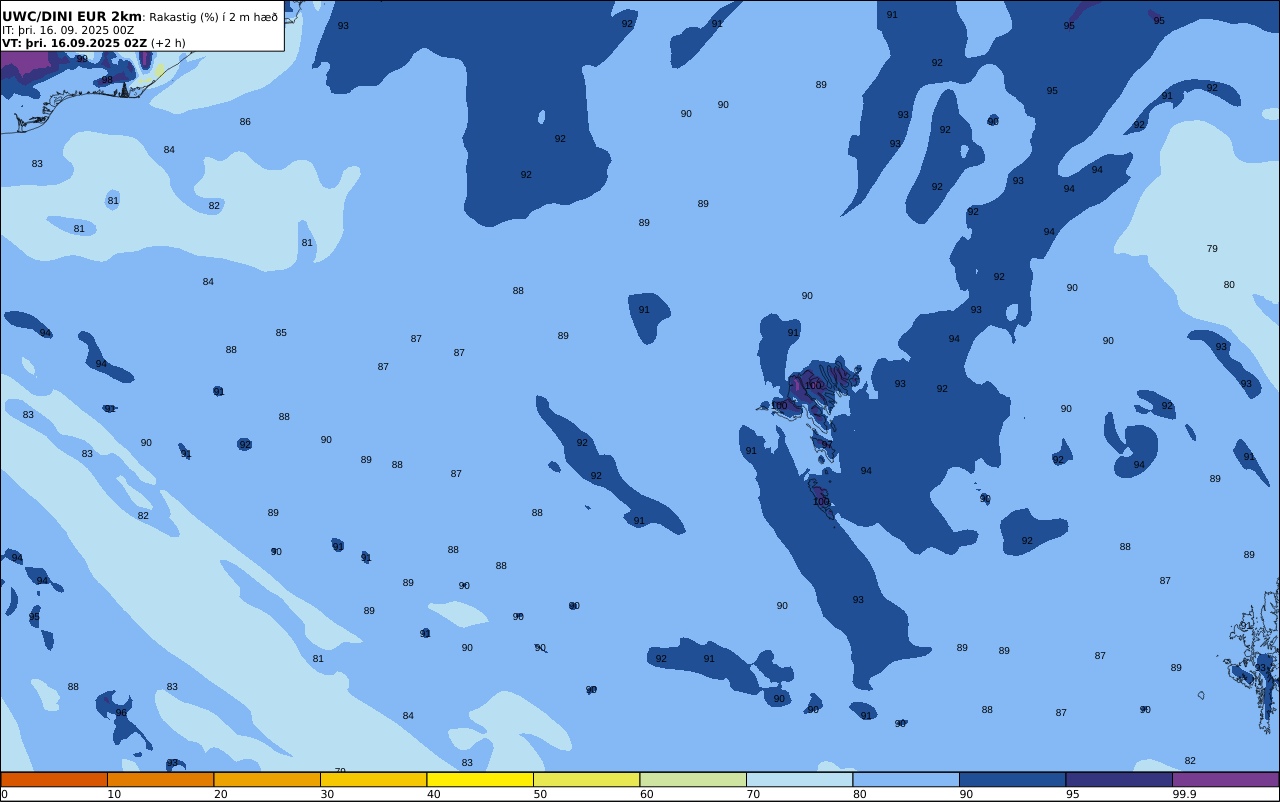Click the map title 'UWC/DINI EUR 2km'

click(x=72, y=17)
